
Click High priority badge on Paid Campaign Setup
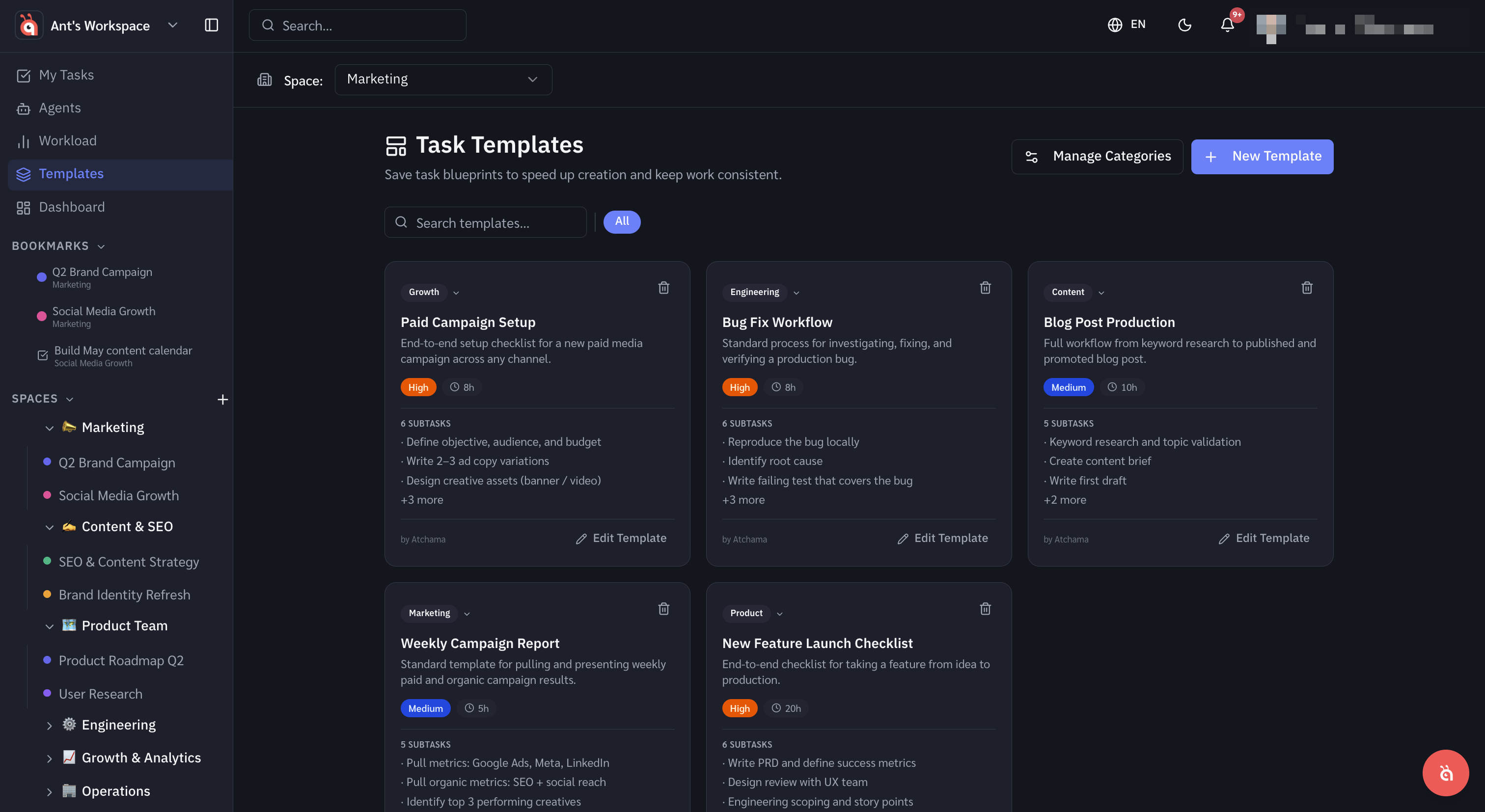tap(418, 387)
